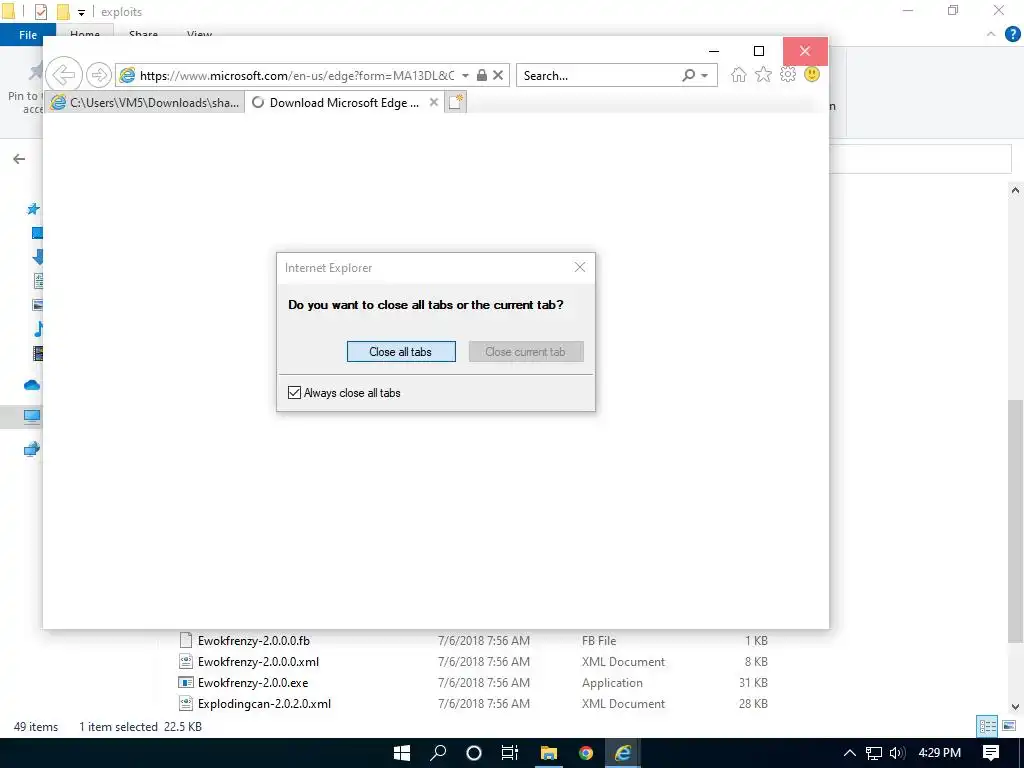Click the smiley feedback icon
The image size is (1024, 768).
click(812, 74)
